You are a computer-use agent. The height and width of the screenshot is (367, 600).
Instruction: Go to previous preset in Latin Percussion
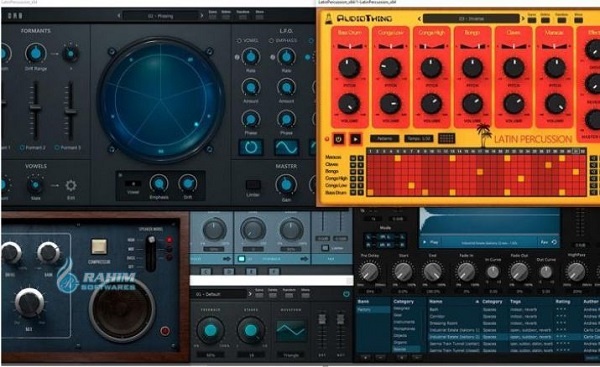419,18
